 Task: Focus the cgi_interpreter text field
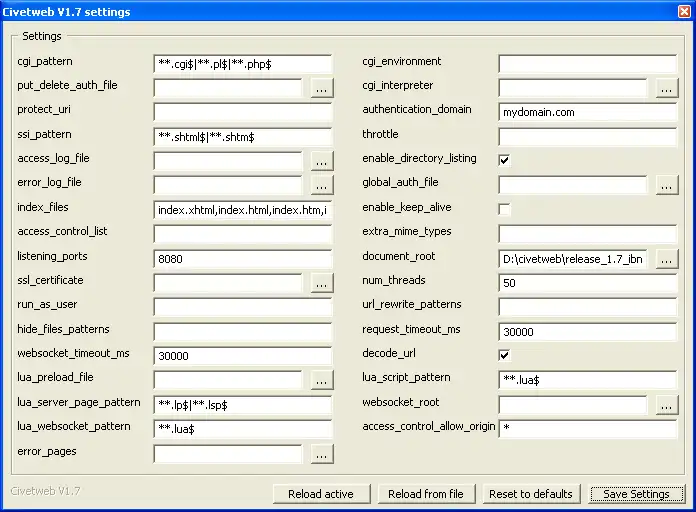click(573, 88)
